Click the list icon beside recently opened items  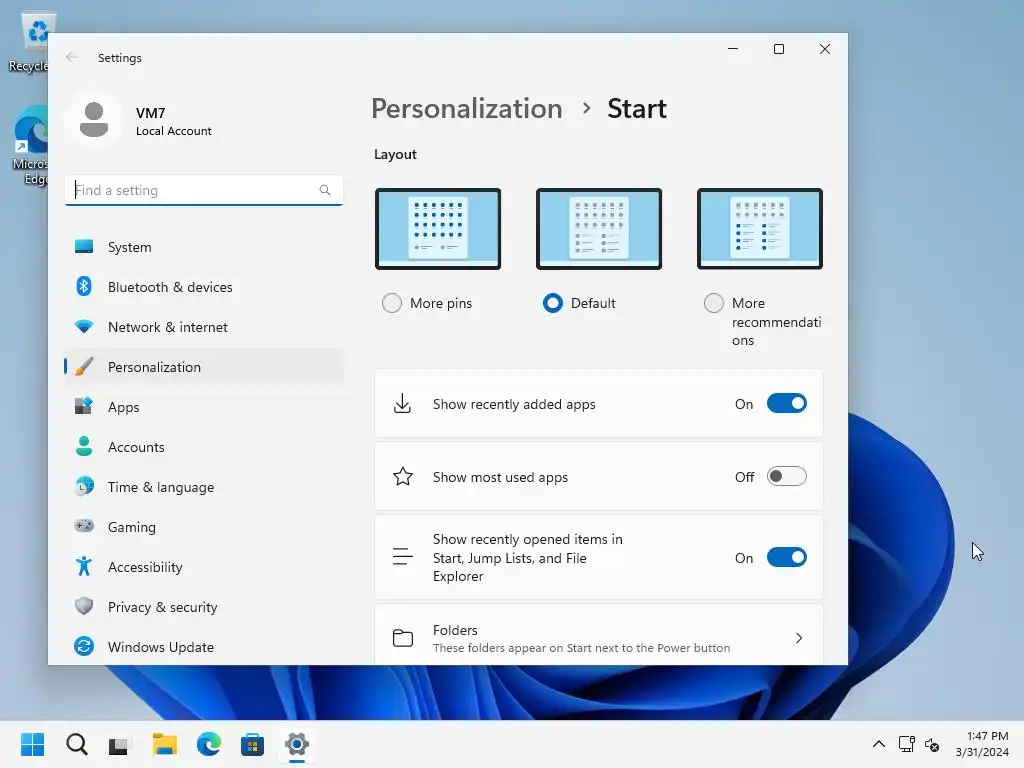point(402,556)
